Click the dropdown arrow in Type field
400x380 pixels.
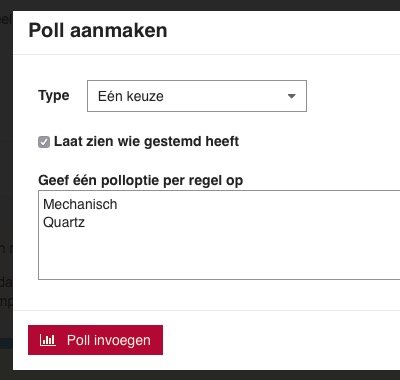coord(292,96)
